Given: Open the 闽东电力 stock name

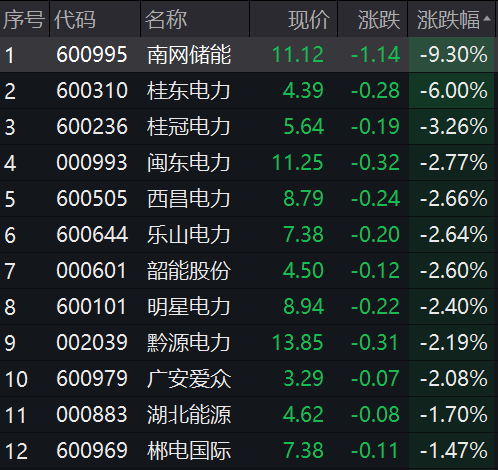Looking at the screenshot, I should pyautogui.click(x=188, y=163).
